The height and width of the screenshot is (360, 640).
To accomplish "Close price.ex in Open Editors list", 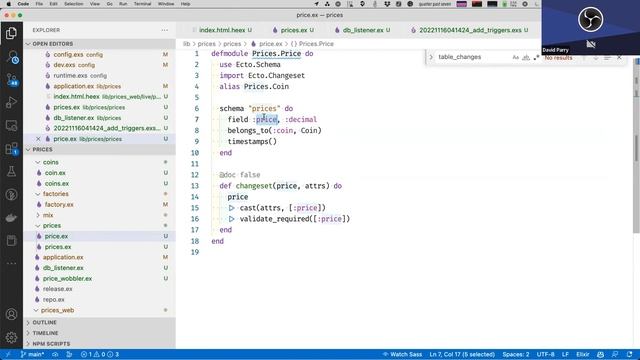I will (38, 139).
